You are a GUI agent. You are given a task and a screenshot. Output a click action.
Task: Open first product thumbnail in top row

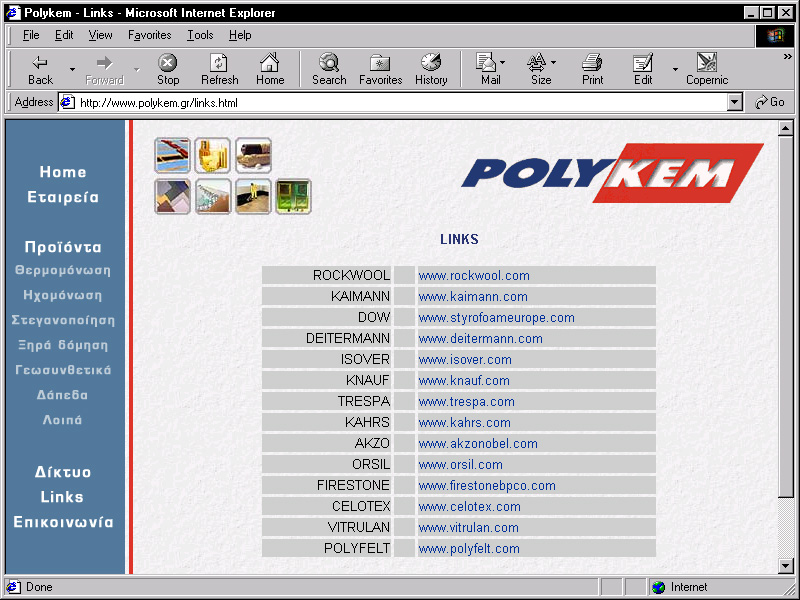(x=172, y=155)
